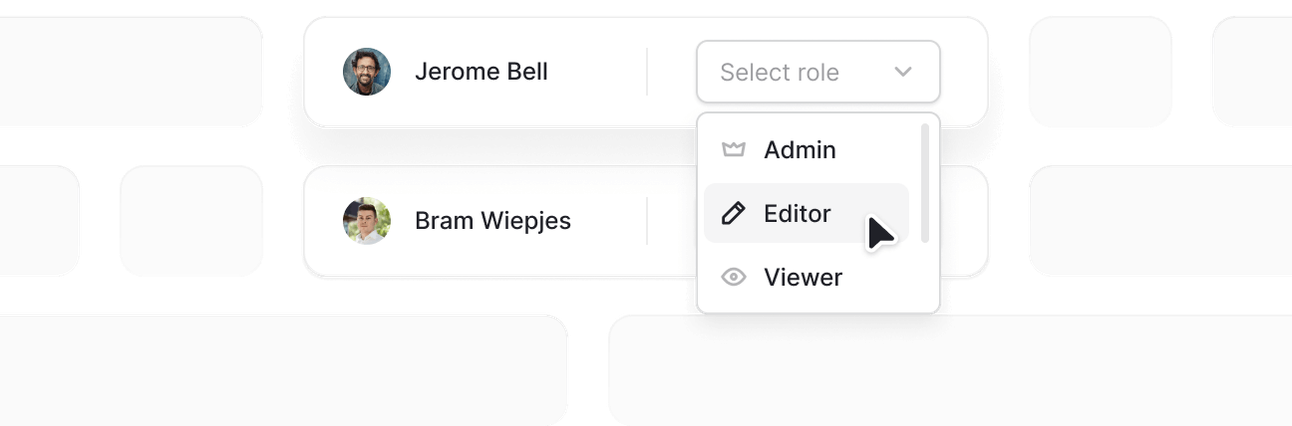Click the empty card left of Jerome Bell's row
This screenshot has height=426, width=1292.
pos(131,71)
